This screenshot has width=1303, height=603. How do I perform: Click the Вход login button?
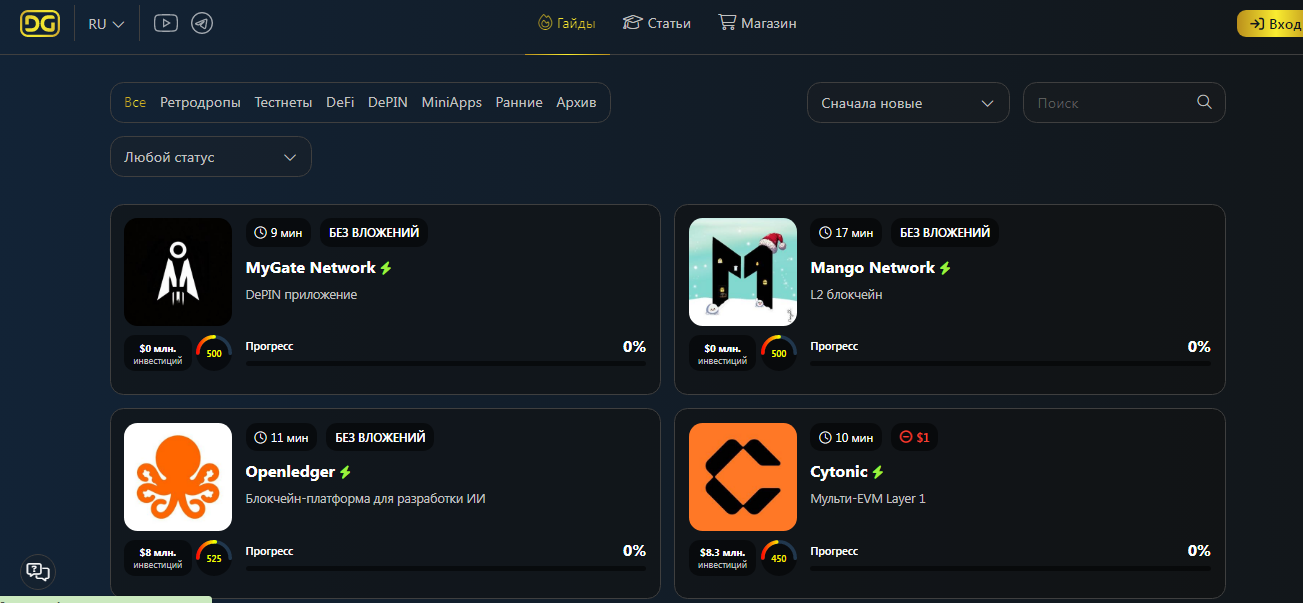tap(1270, 24)
